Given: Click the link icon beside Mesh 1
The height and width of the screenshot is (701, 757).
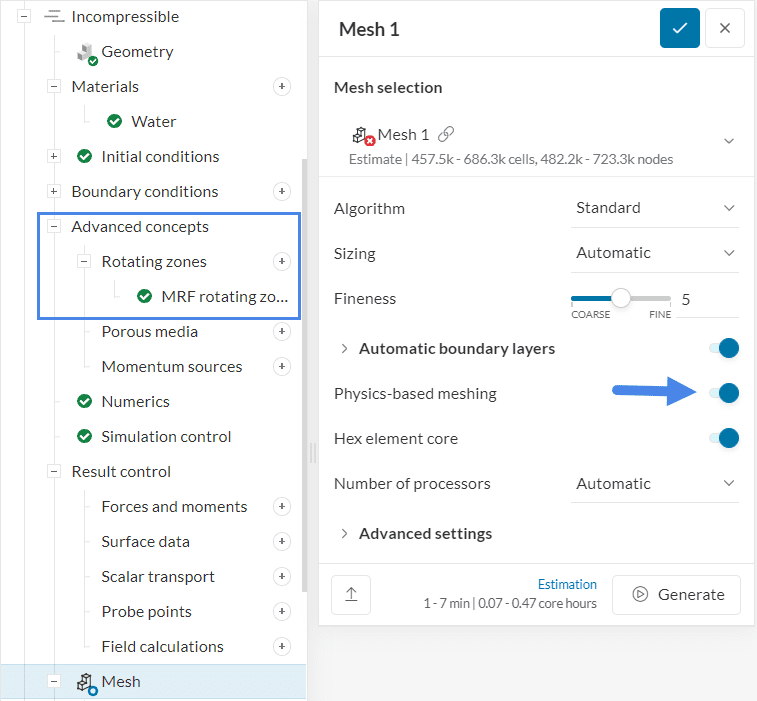Looking at the screenshot, I should click(446, 134).
